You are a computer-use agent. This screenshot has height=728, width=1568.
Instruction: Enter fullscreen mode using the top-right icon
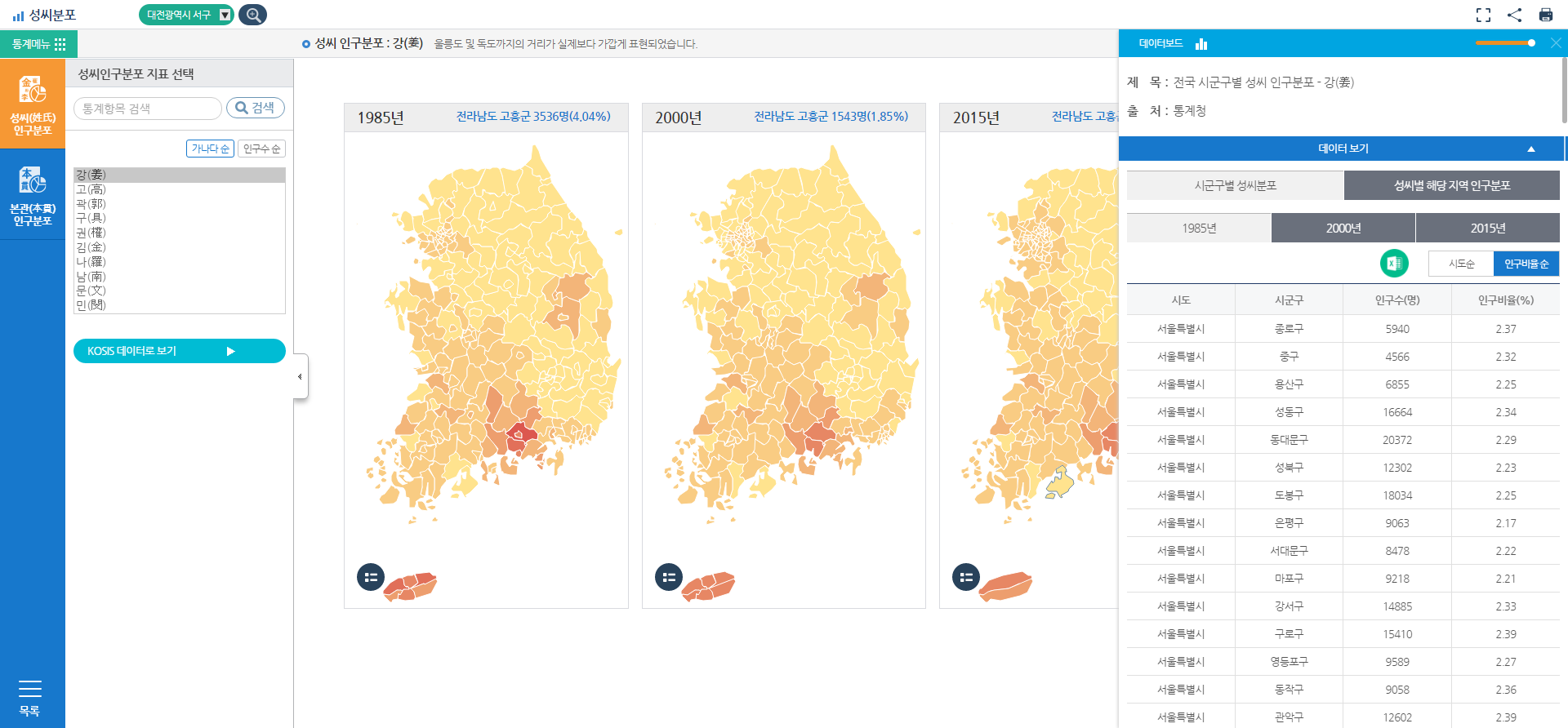click(x=1483, y=15)
